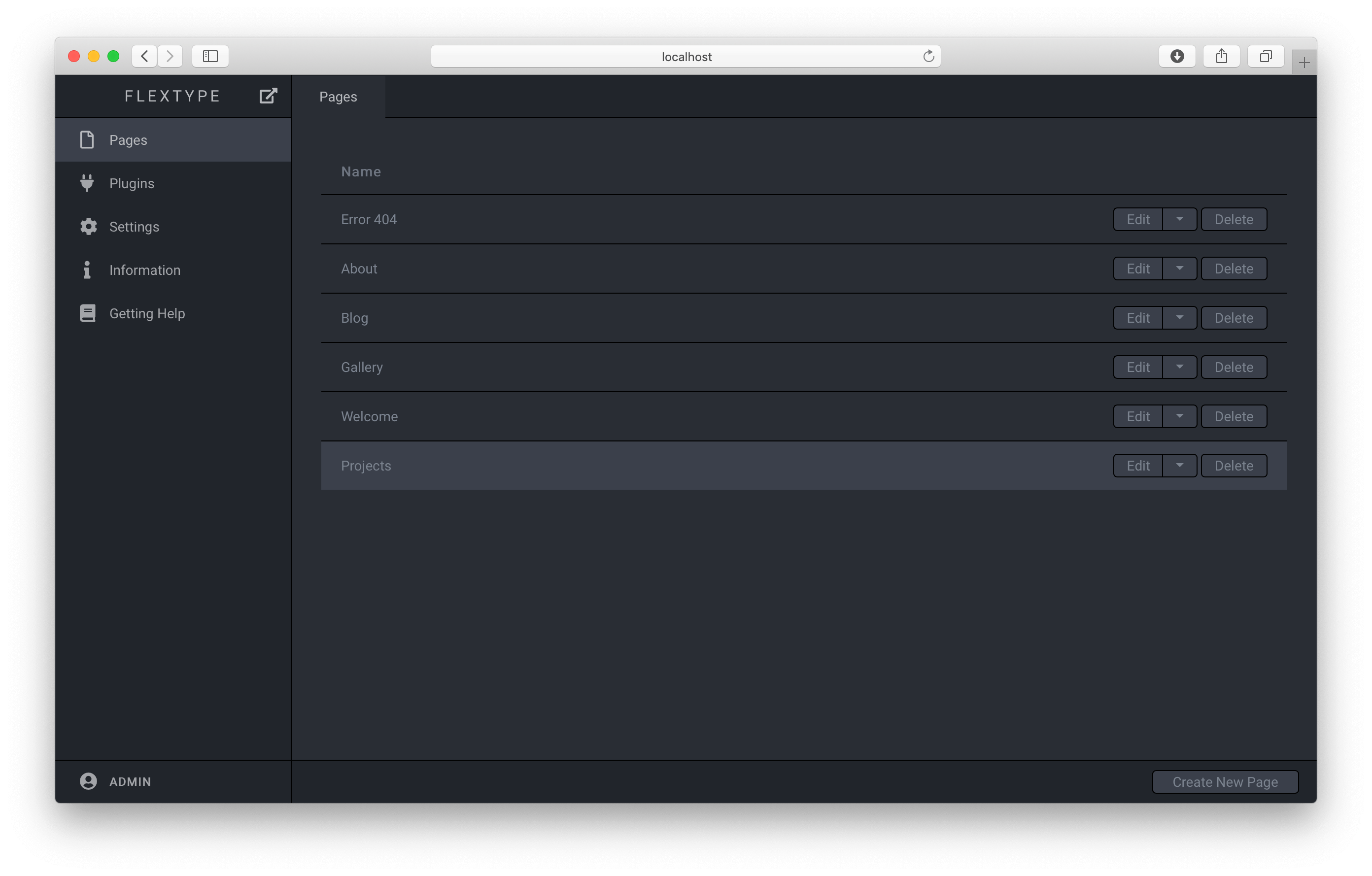The width and height of the screenshot is (1372, 876).
Task: Open the Gallery row dropdown arrow
Action: [x=1179, y=367]
